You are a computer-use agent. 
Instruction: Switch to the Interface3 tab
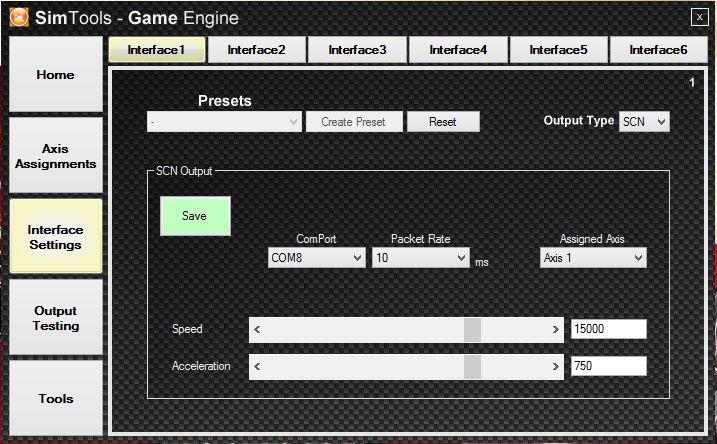[x=357, y=49]
